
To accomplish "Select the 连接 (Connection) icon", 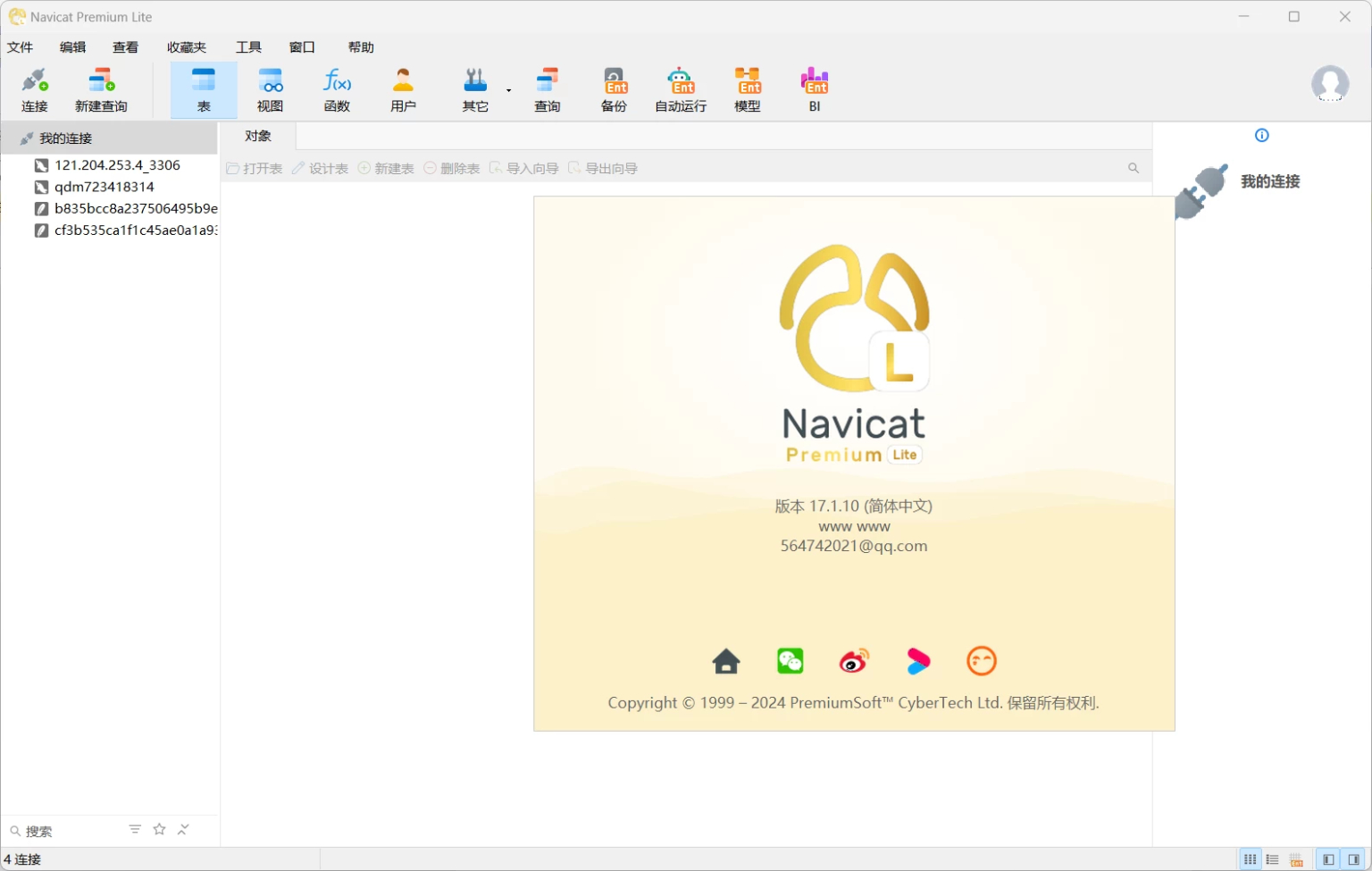I will click(x=34, y=88).
